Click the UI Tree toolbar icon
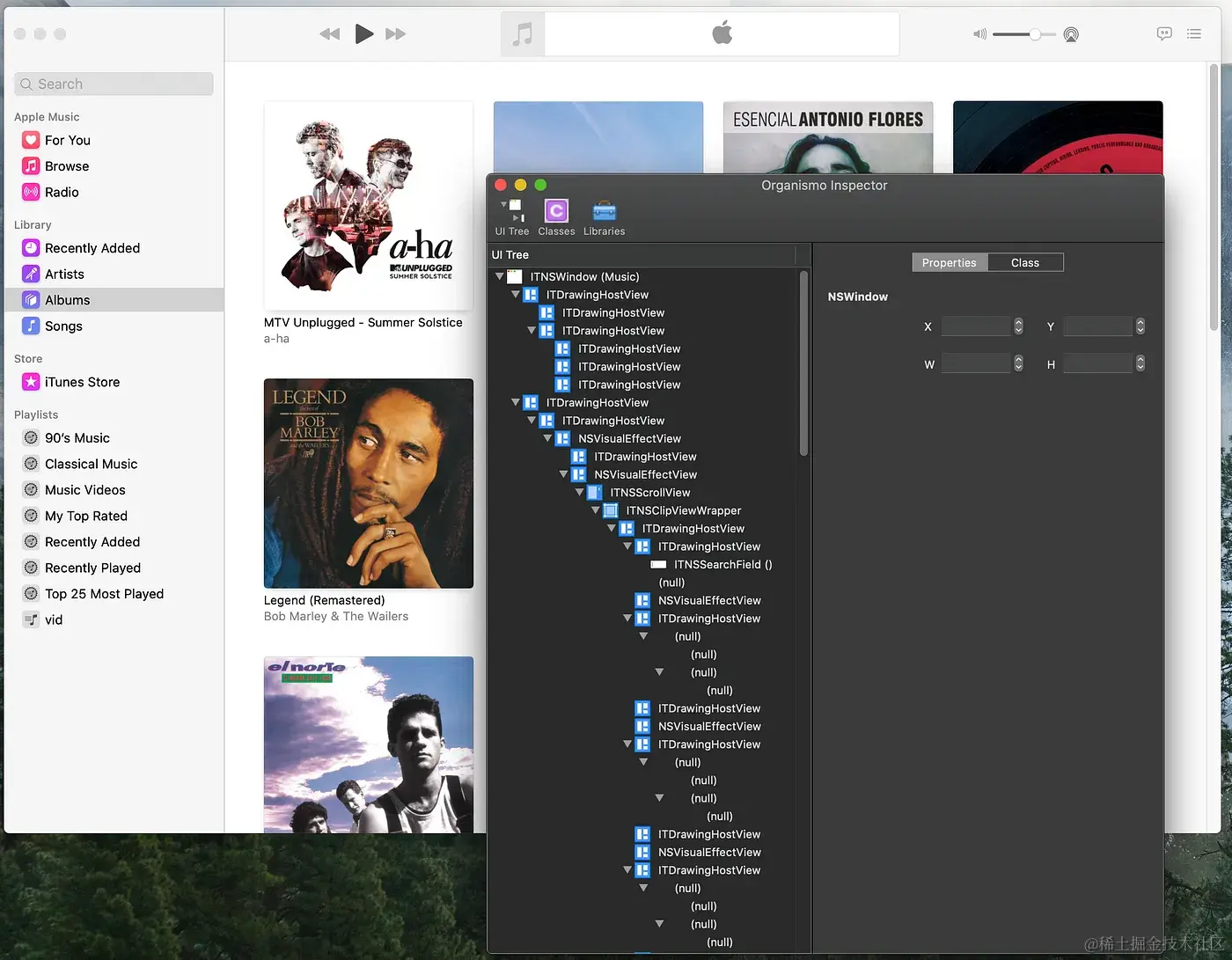The width and height of the screenshot is (1232, 960). pyautogui.click(x=512, y=217)
